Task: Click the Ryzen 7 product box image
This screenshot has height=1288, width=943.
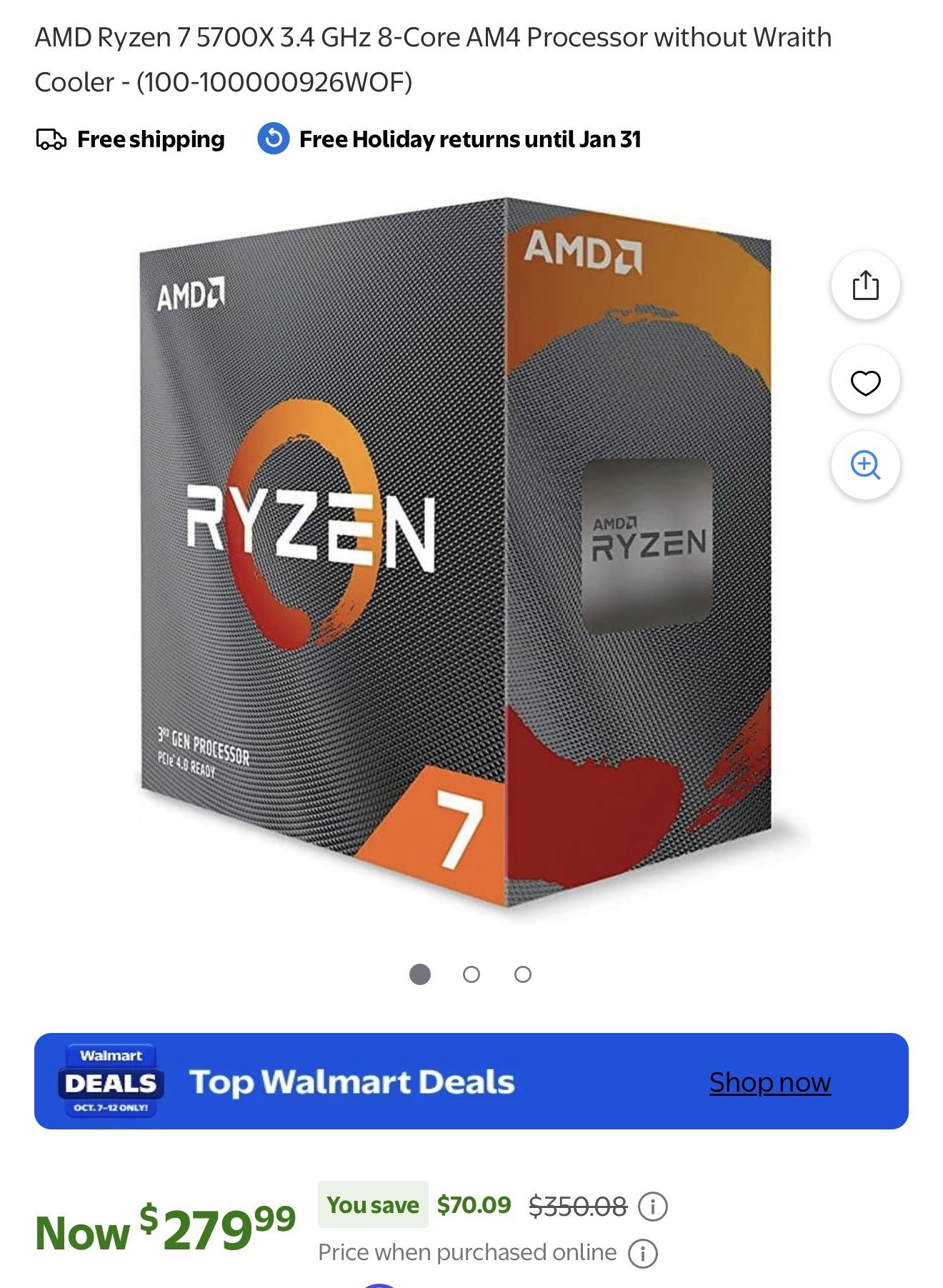Action: coord(455,554)
